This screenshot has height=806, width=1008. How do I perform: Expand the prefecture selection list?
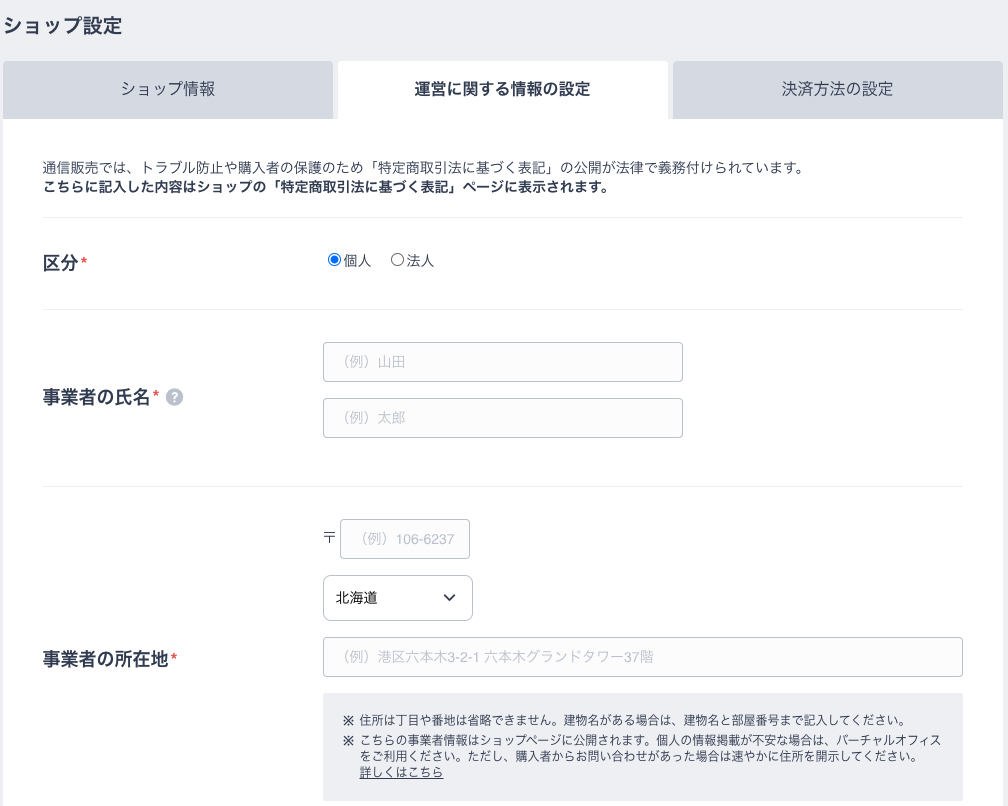pos(398,598)
